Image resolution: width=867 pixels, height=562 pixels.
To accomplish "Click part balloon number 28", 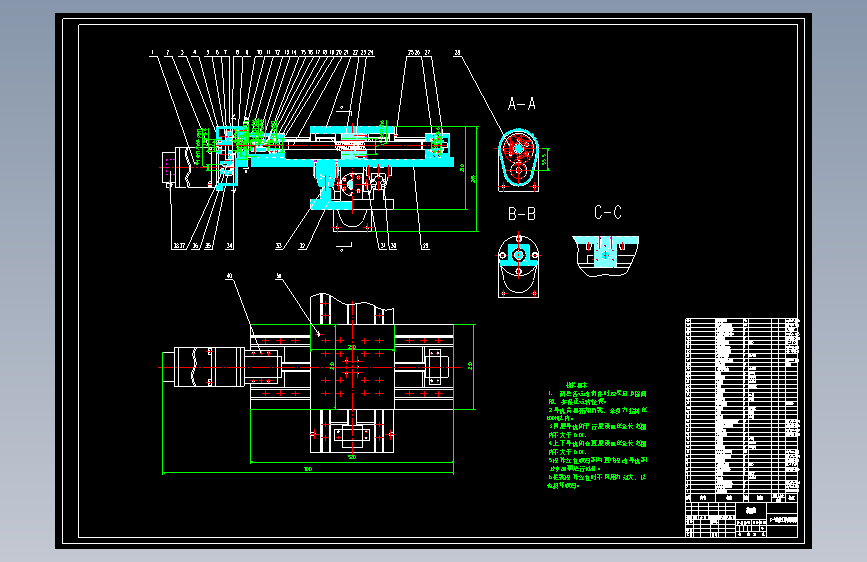I will click(x=457, y=53).
